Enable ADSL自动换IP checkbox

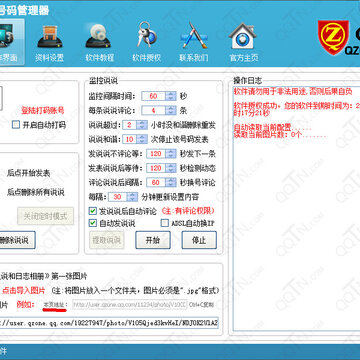tap(165, 223)
